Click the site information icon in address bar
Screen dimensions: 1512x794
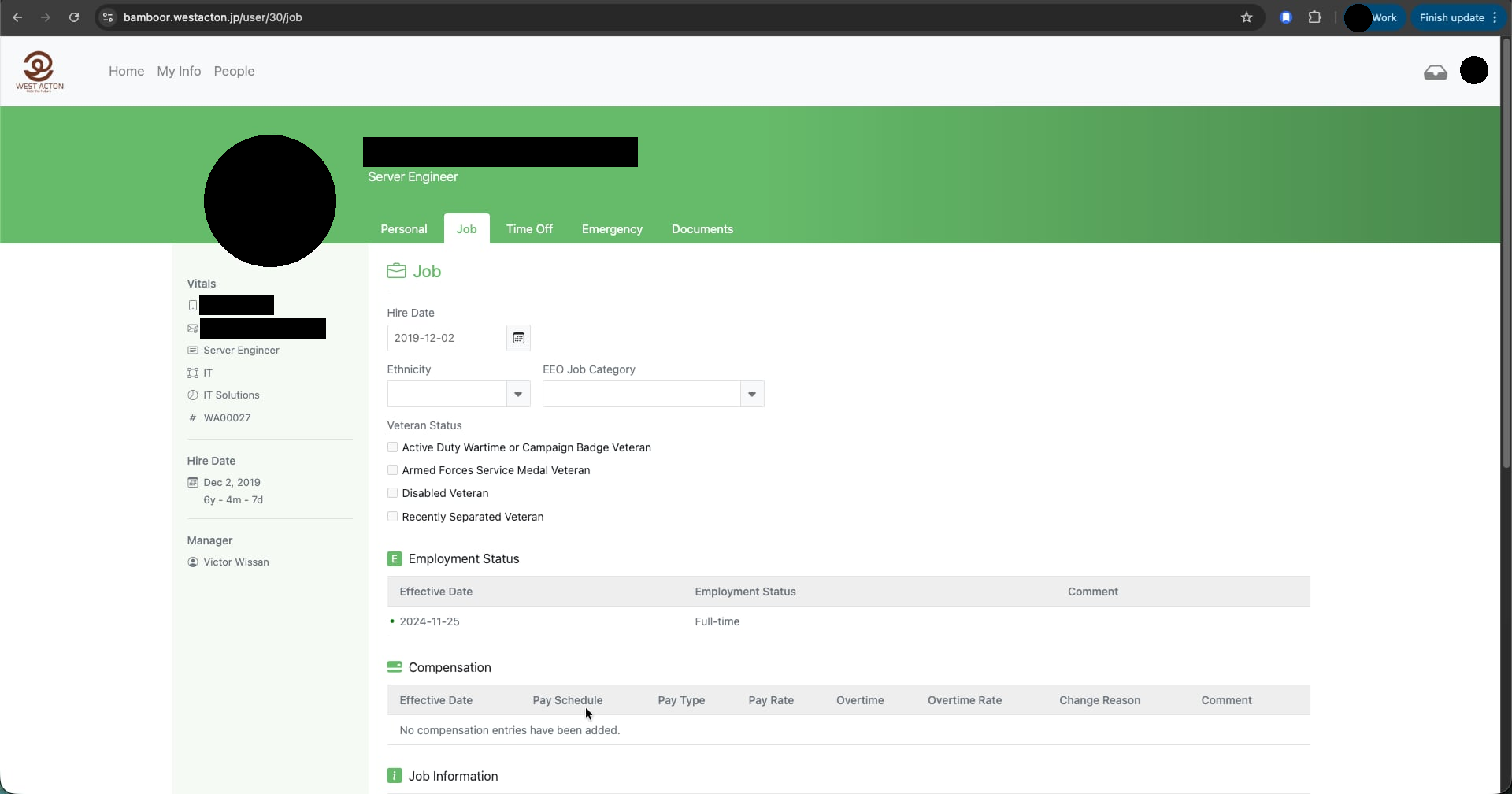click(x=109, y=17)
